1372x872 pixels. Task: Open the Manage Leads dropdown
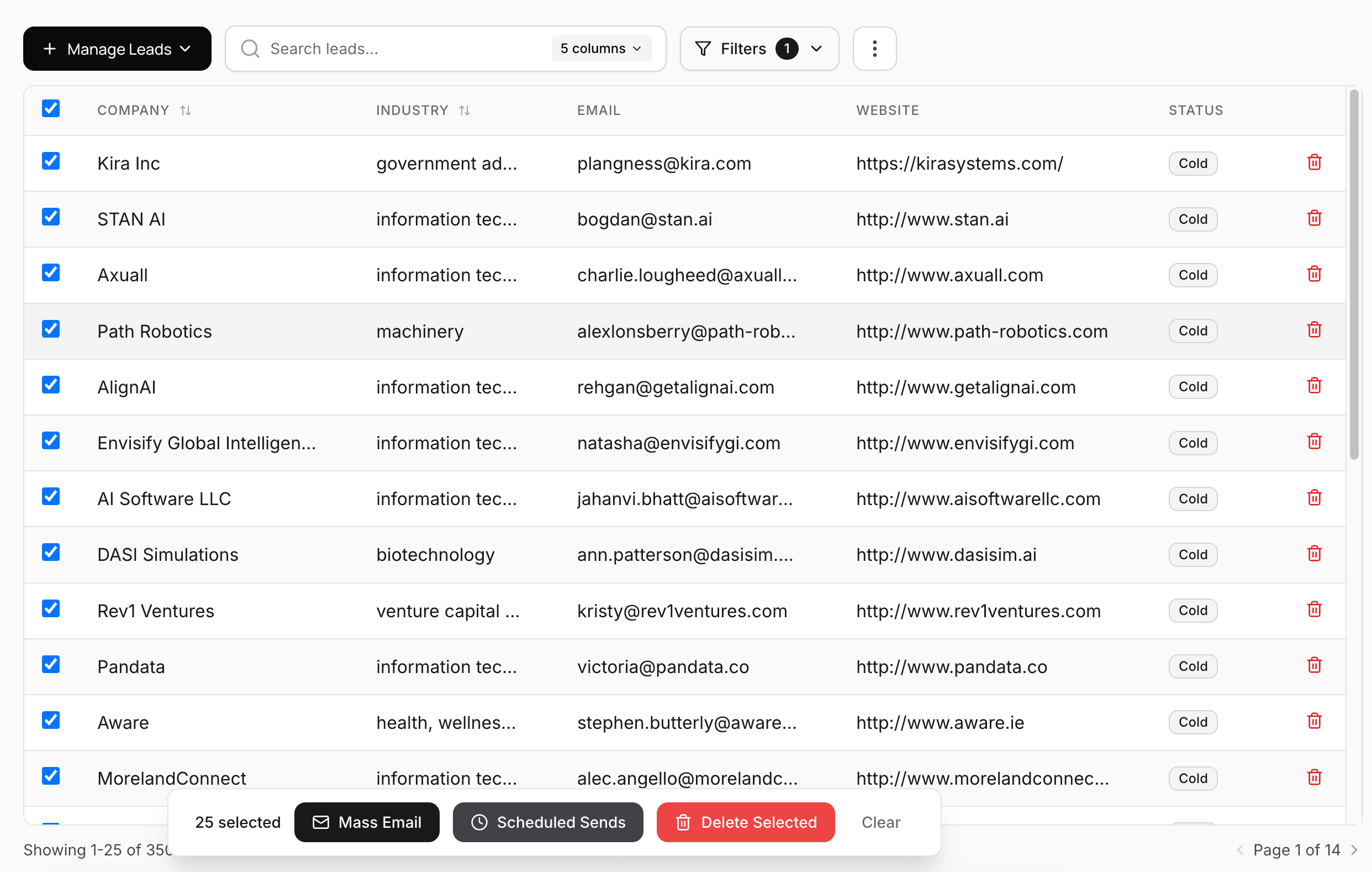[117, 49]
